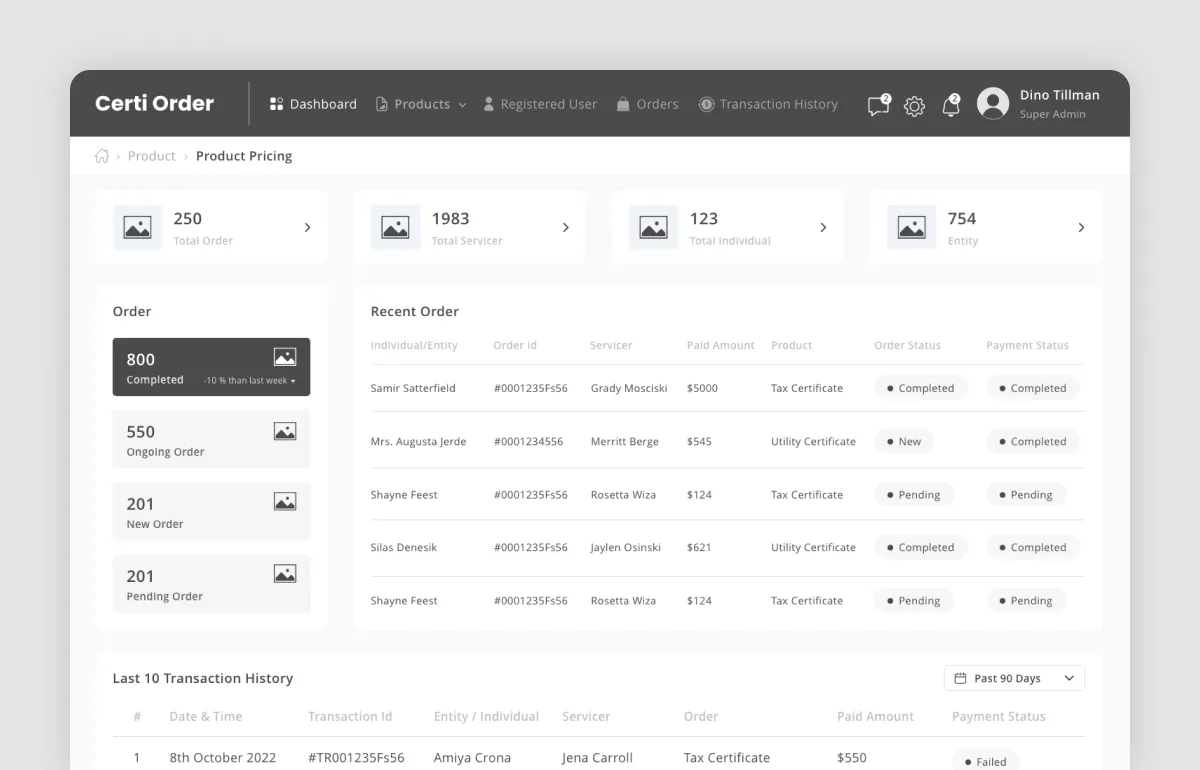Go to the Dashboard menu item
Image resolution: width=1200 pixels, height=770 pixels.
[313, 104]
